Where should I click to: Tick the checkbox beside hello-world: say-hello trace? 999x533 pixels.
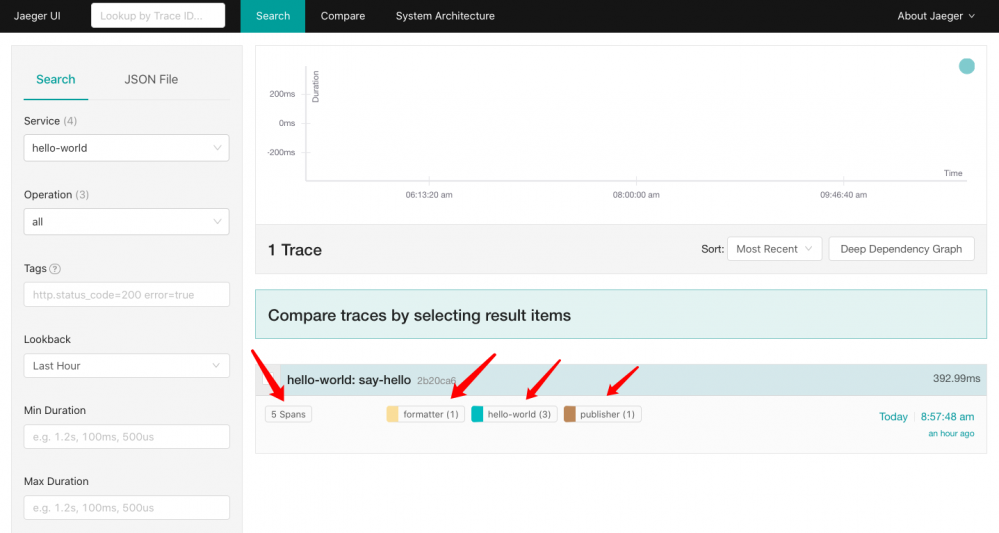tap(270, 379)
